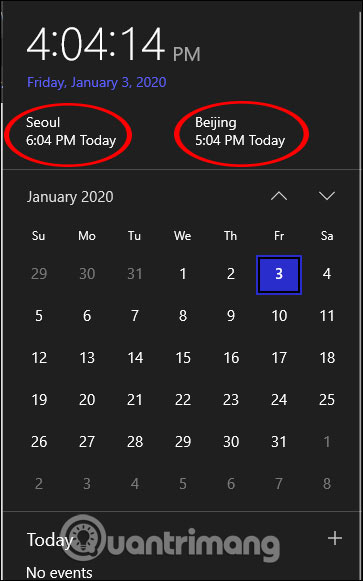Click the Today agenda heading
Screen dimensions: 363x581
pos(50,540)
